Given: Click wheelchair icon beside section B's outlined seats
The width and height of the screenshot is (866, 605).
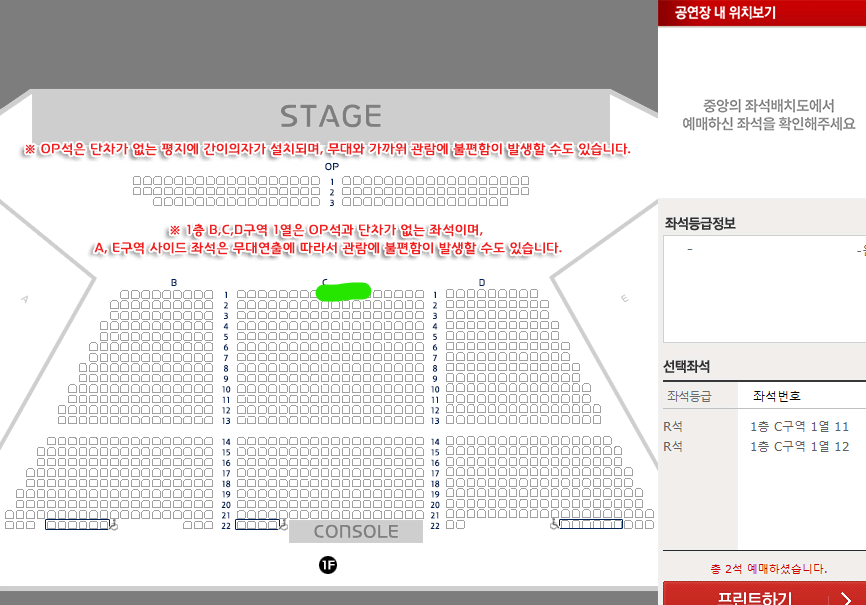Looking at the screenshot, I should (114, 524).
